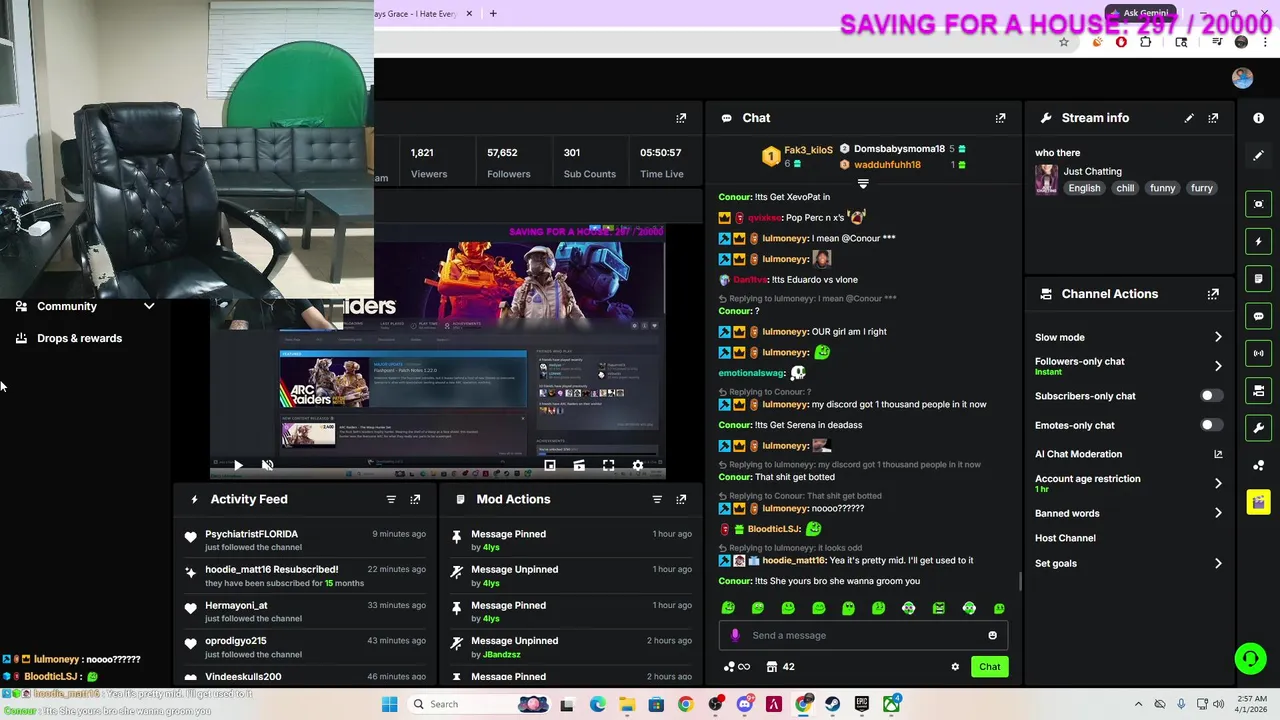Image resolution: width=1280 pixels, height=720 pixels.
Task: Open Discord from the taskbar
Action: 744,704
